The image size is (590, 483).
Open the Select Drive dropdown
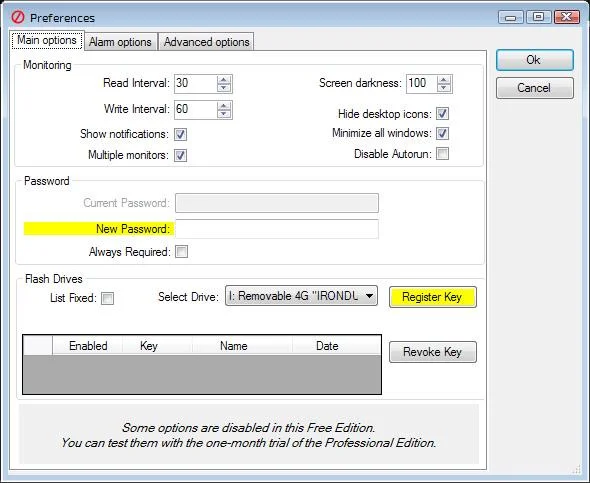coord(301,296)
